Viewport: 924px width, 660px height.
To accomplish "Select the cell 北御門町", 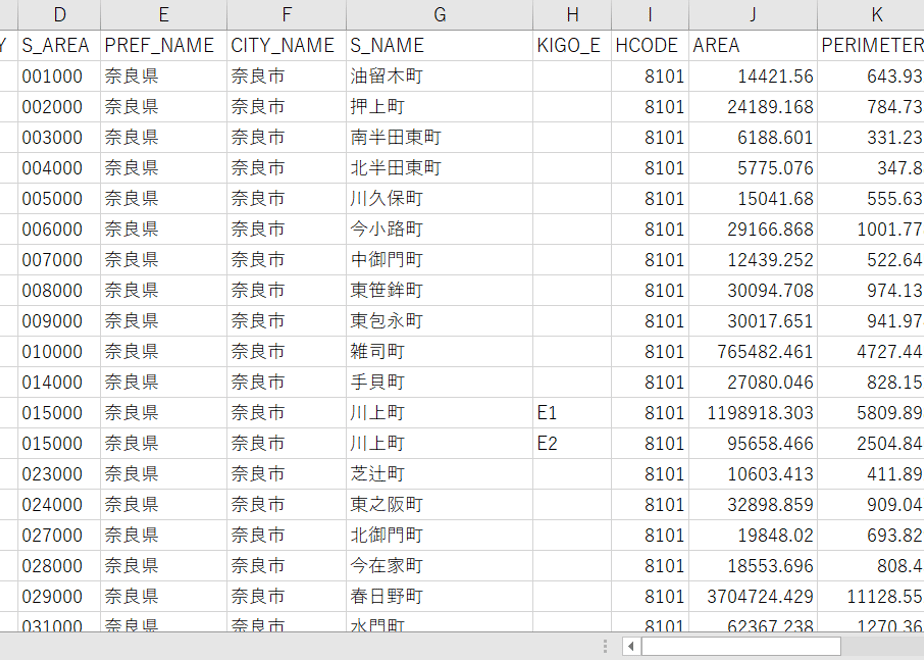I will tap(440, 536).
